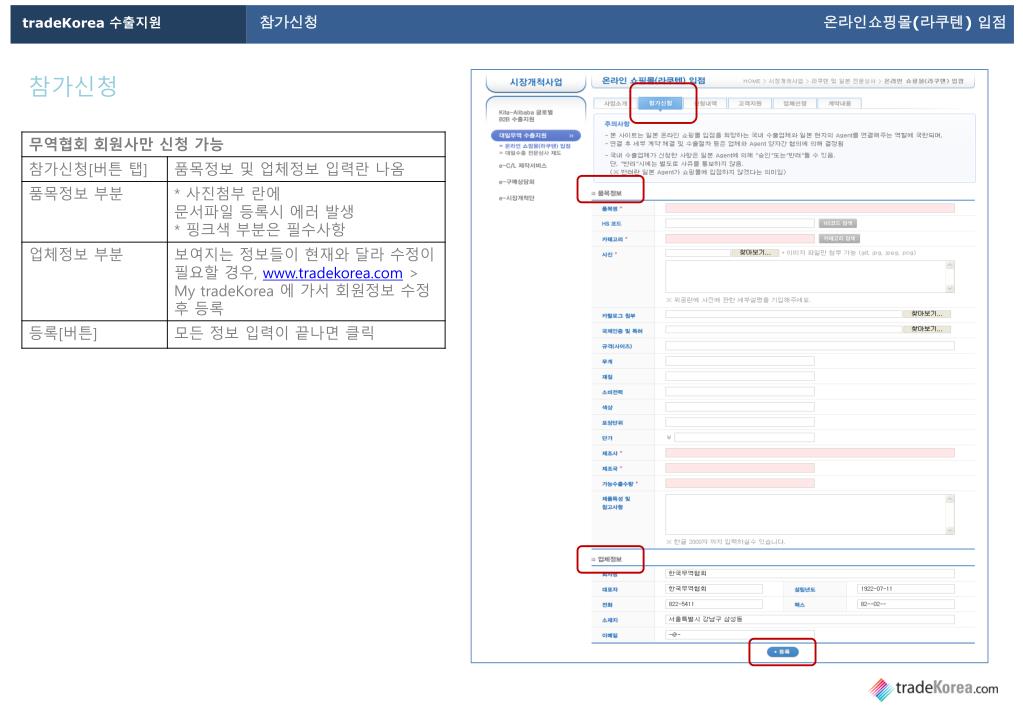
Task: Click the 카테고리 검색 button
Action: (839, 239)
